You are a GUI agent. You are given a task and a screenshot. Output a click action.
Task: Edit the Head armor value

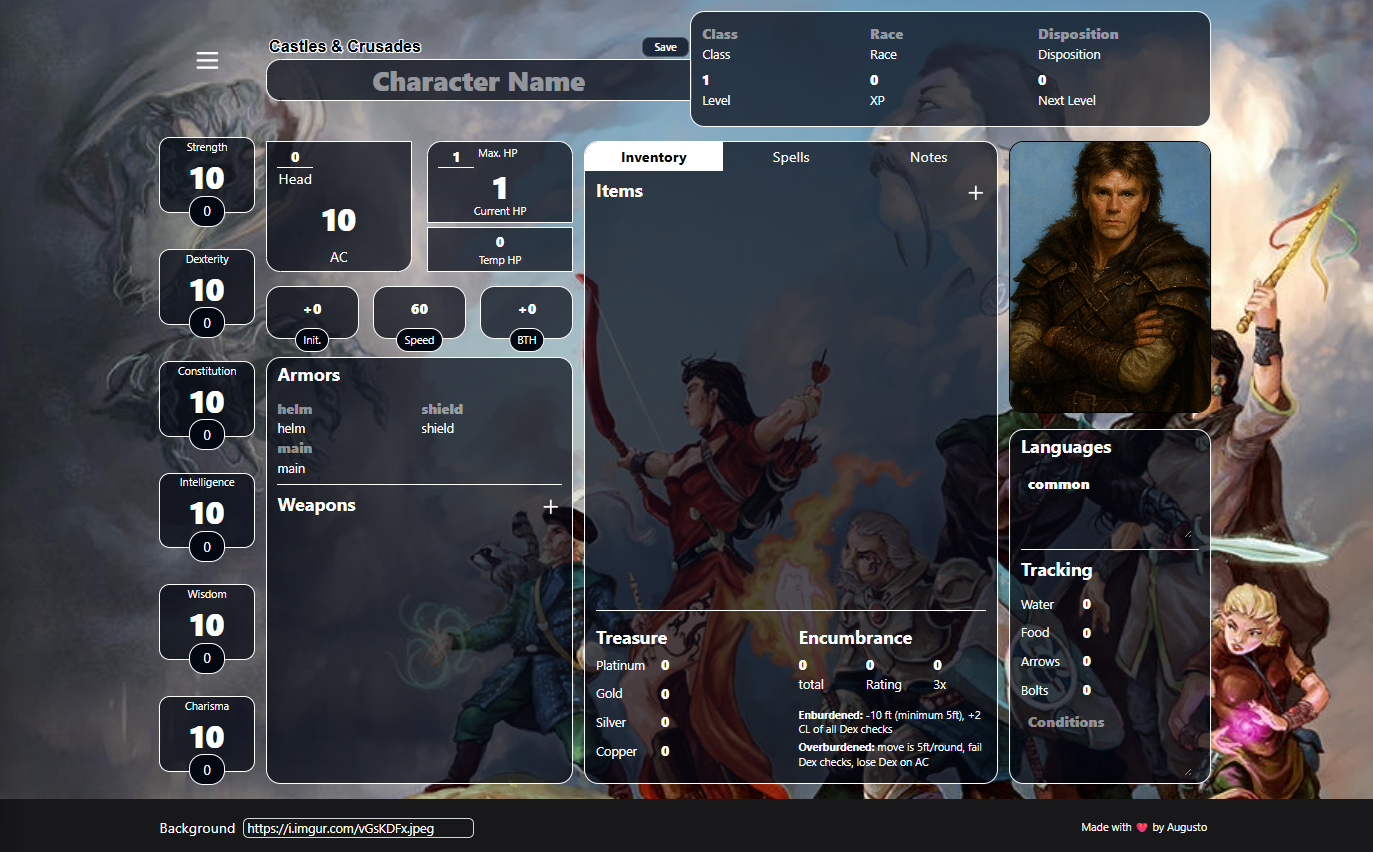click(295, 157)
